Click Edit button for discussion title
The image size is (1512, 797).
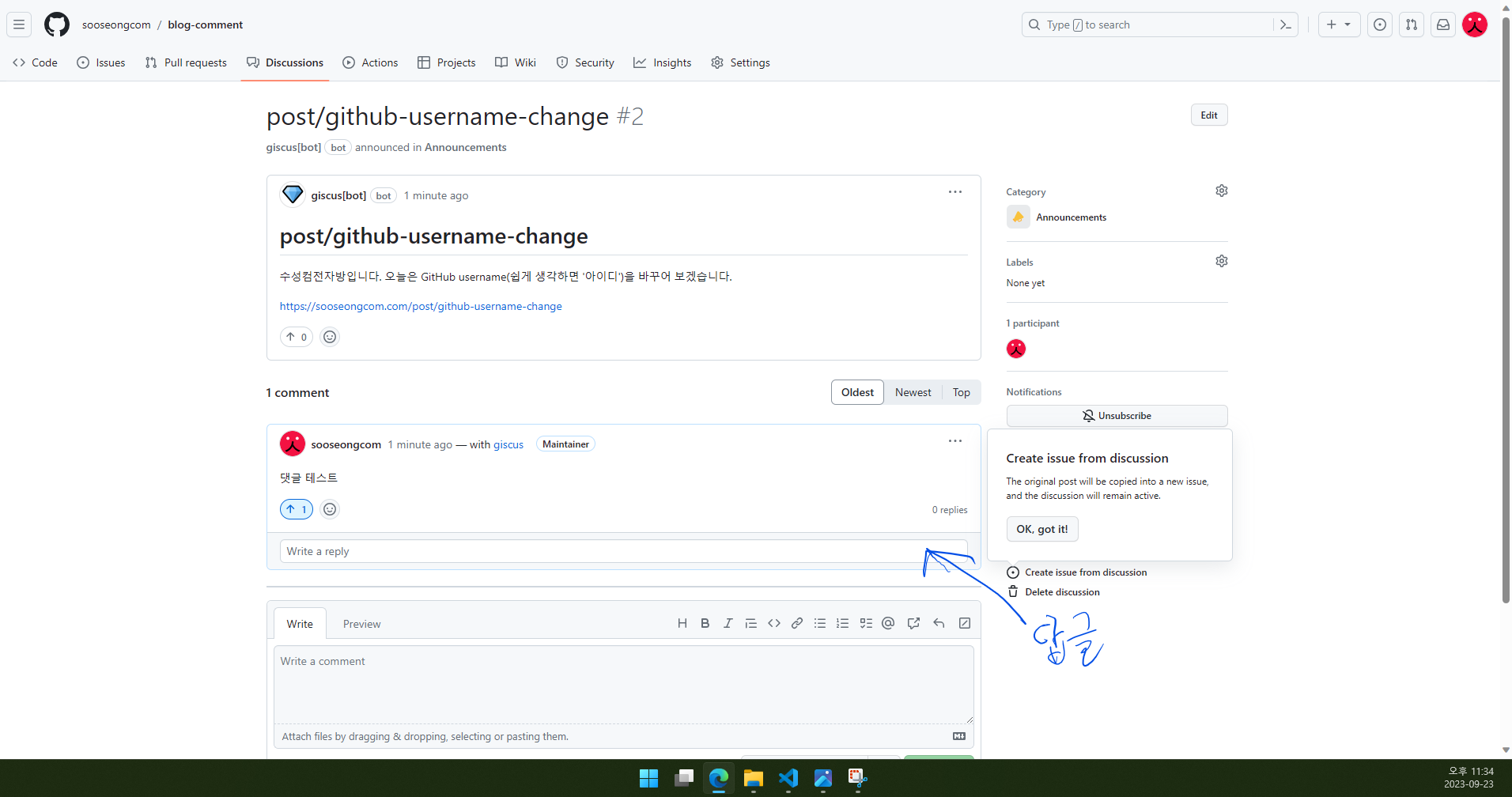coord(1209,115)
